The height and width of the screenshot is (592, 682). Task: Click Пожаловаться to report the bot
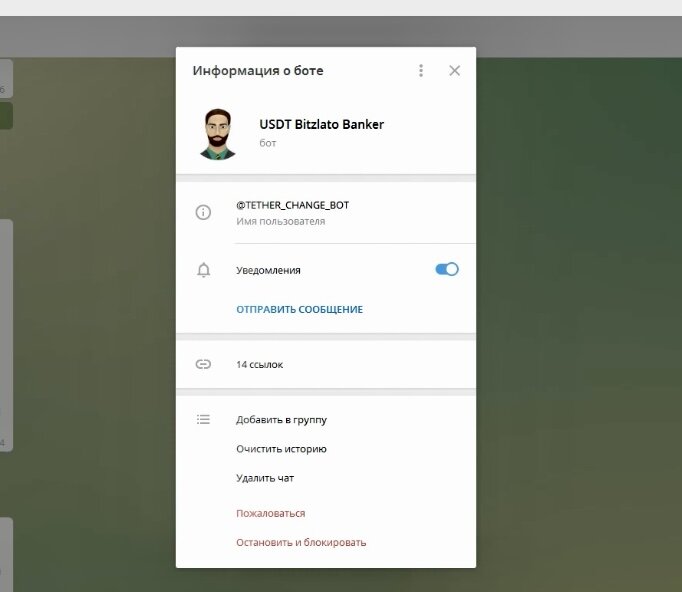click(x=271, y=513)
